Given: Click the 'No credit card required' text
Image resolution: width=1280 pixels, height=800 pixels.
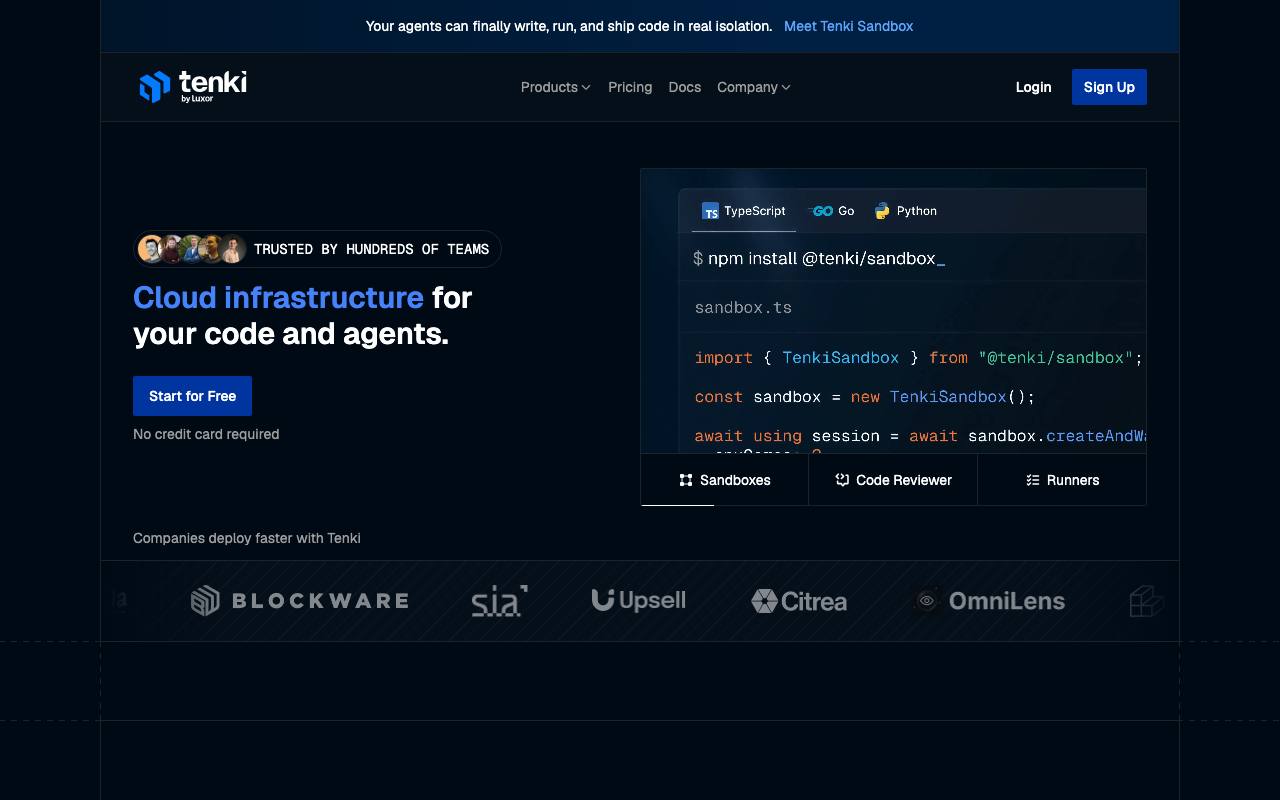Looking at the screenshot, I should coord(206,434).
